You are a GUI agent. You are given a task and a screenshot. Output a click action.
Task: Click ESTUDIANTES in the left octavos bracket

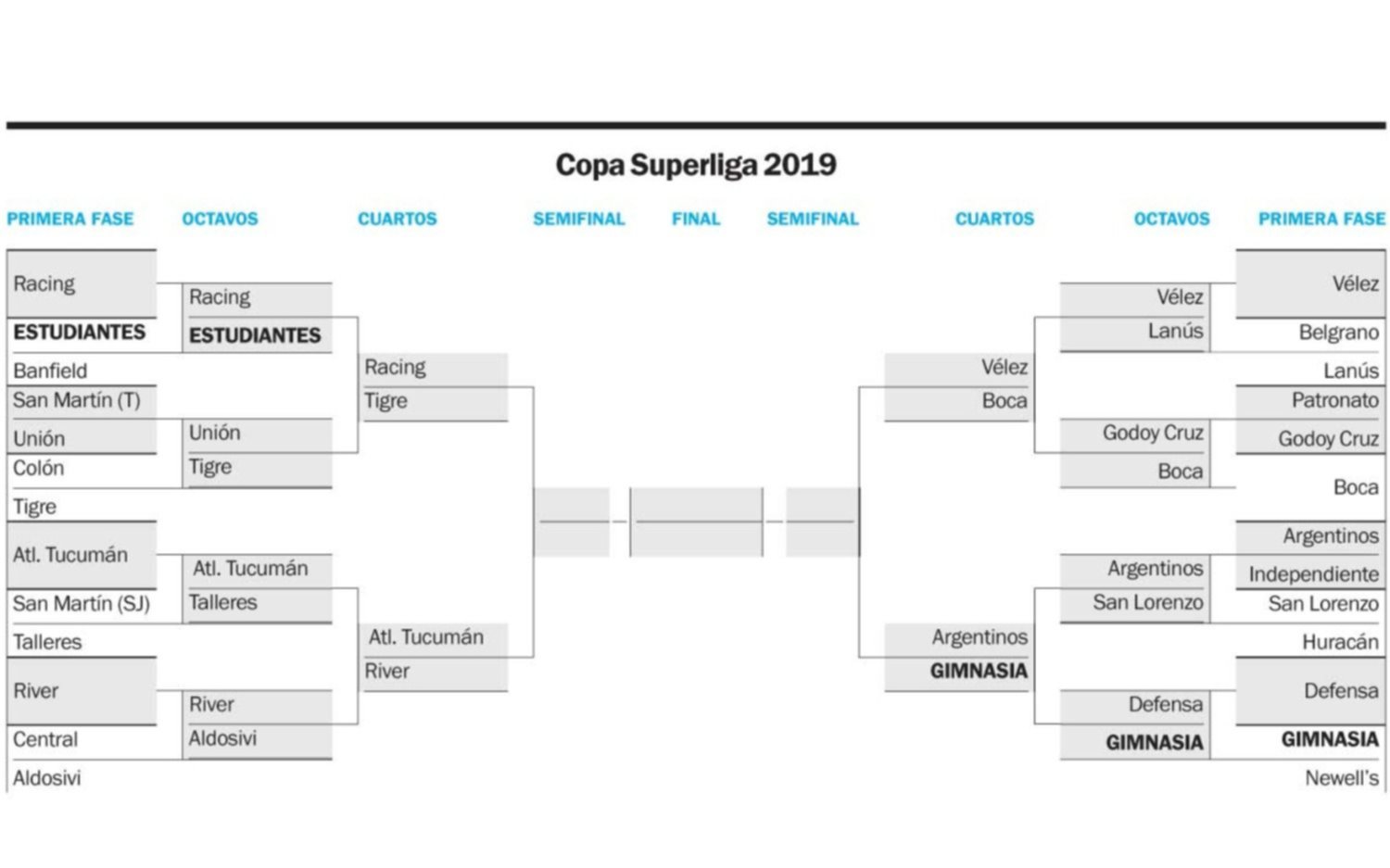tap(255, 335)
